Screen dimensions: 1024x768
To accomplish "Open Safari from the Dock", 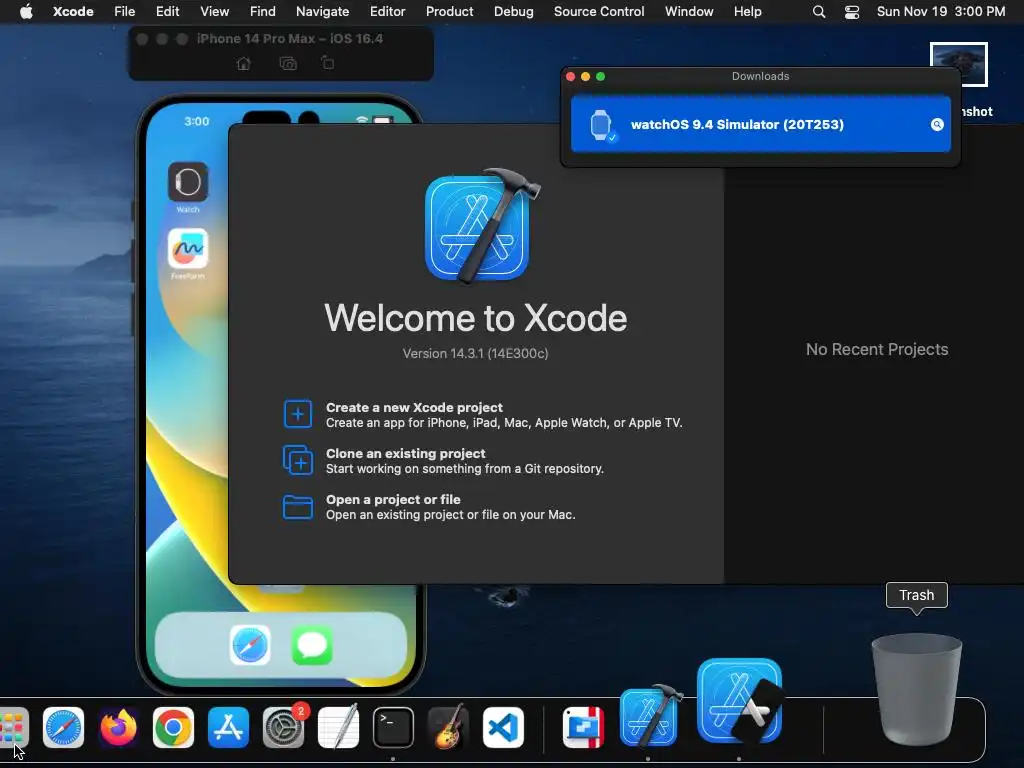I will (x=63, y=727).
